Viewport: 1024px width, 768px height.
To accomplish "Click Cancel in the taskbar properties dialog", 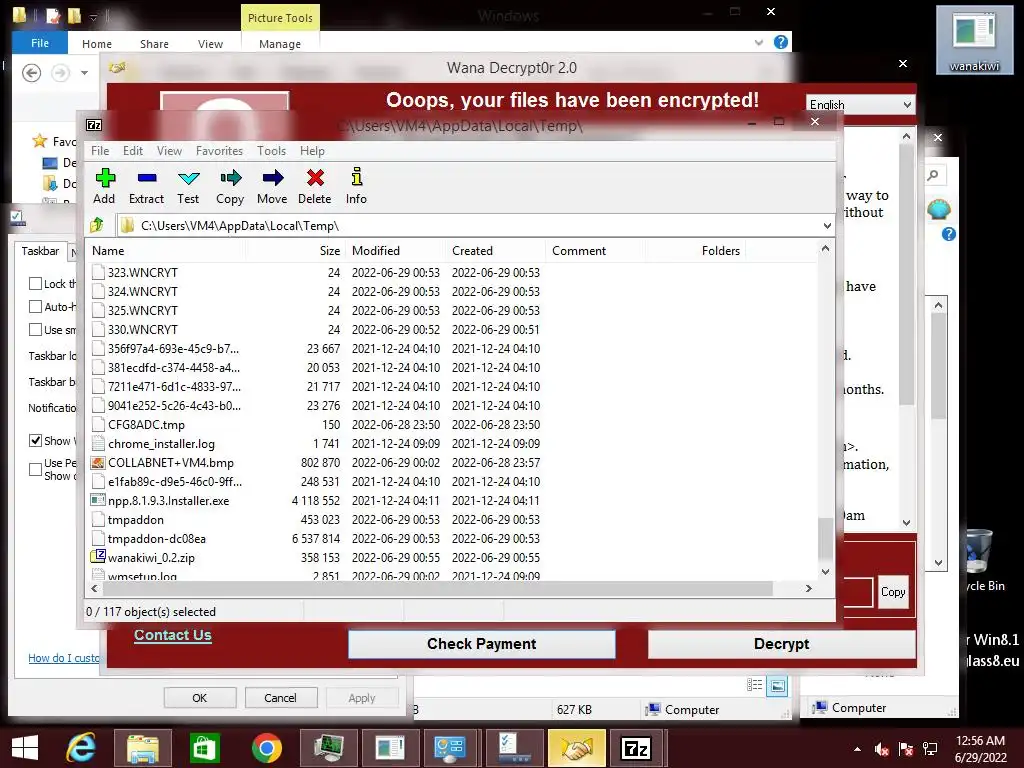I will tap(281, 697).
